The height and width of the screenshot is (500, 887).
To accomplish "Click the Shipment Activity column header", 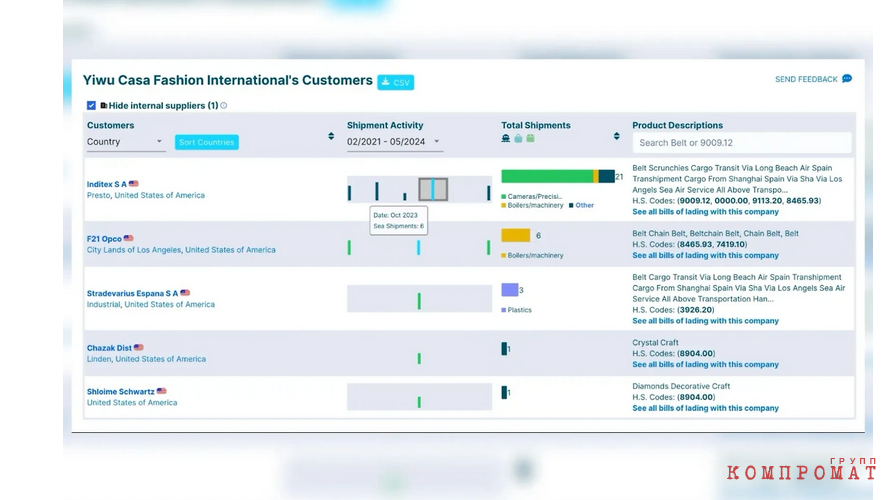I will [385, 125].
